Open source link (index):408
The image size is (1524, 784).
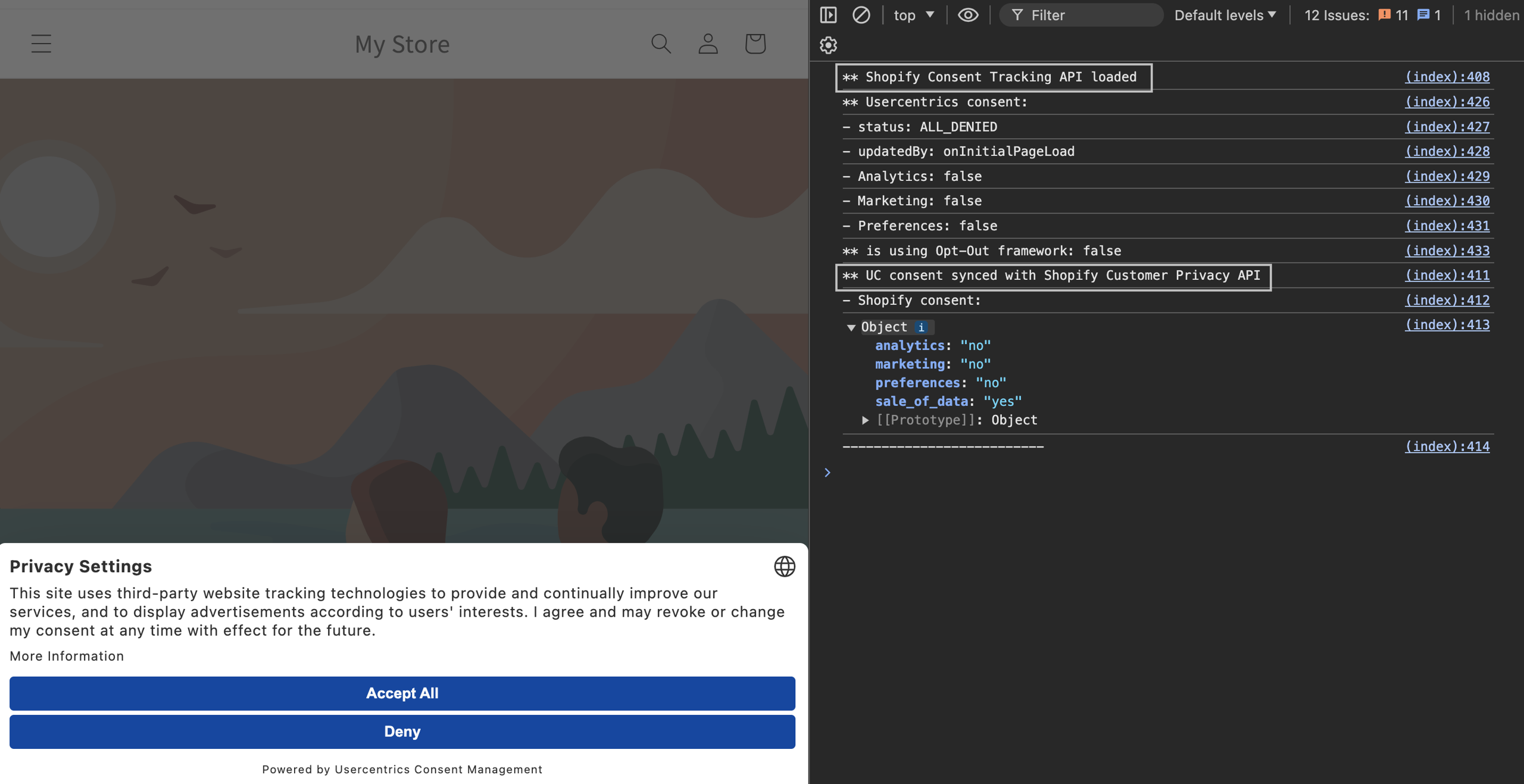click(1447, 77)
